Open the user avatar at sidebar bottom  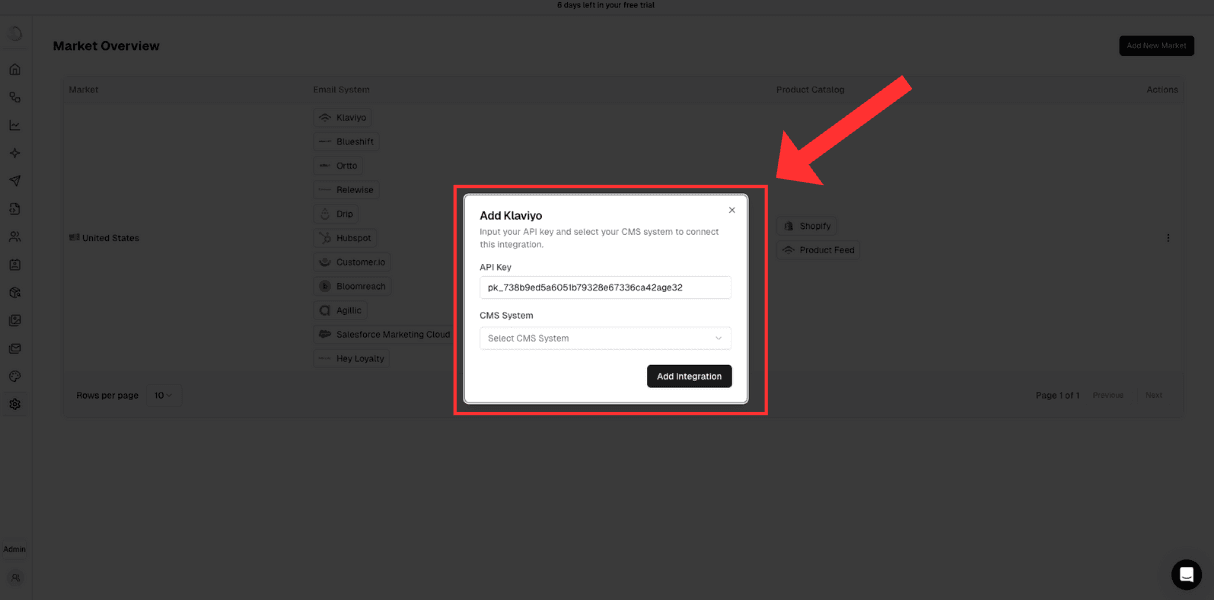coord(15,577)
